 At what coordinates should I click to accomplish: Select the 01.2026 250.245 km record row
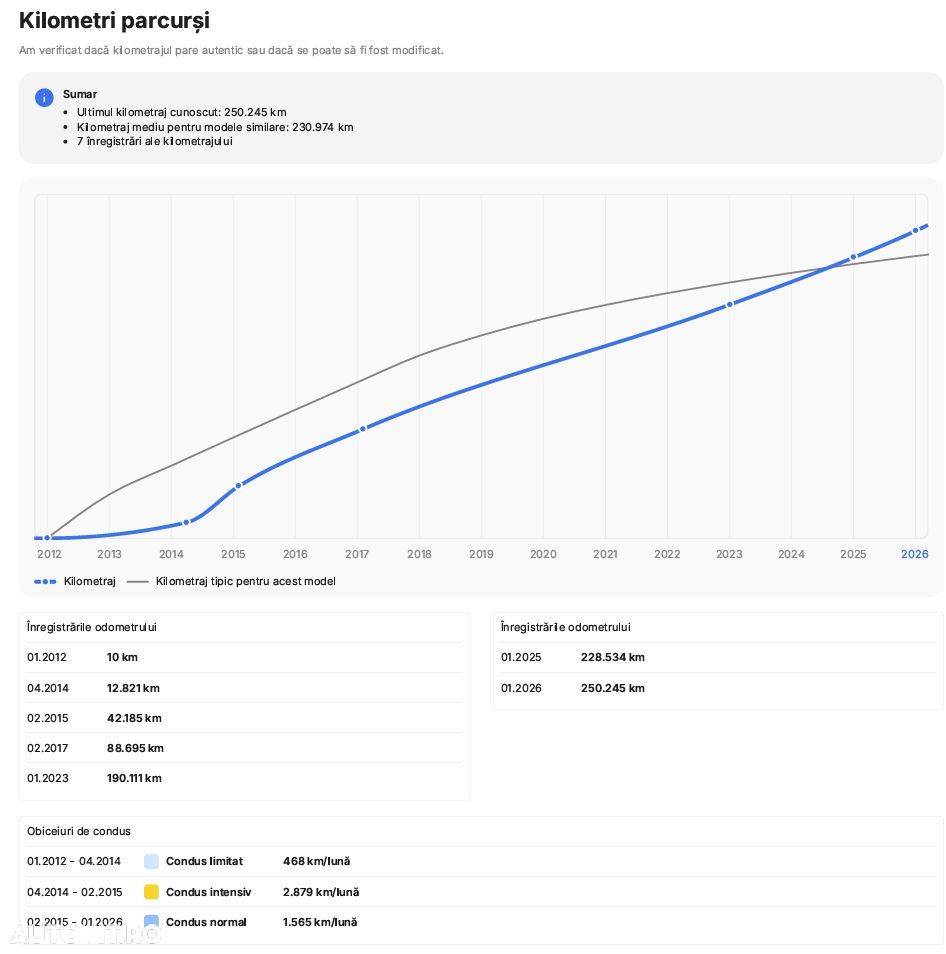[x=718, y=688]
